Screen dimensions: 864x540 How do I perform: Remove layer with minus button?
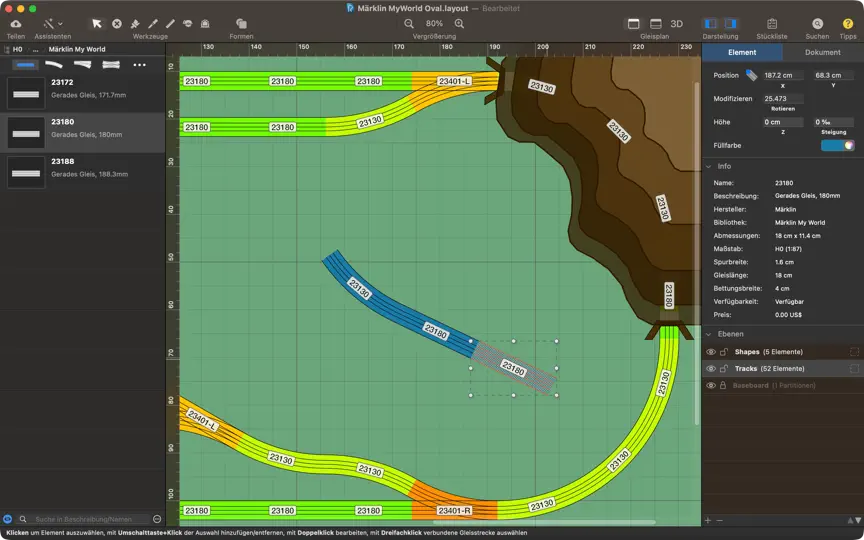coord(719,520)
